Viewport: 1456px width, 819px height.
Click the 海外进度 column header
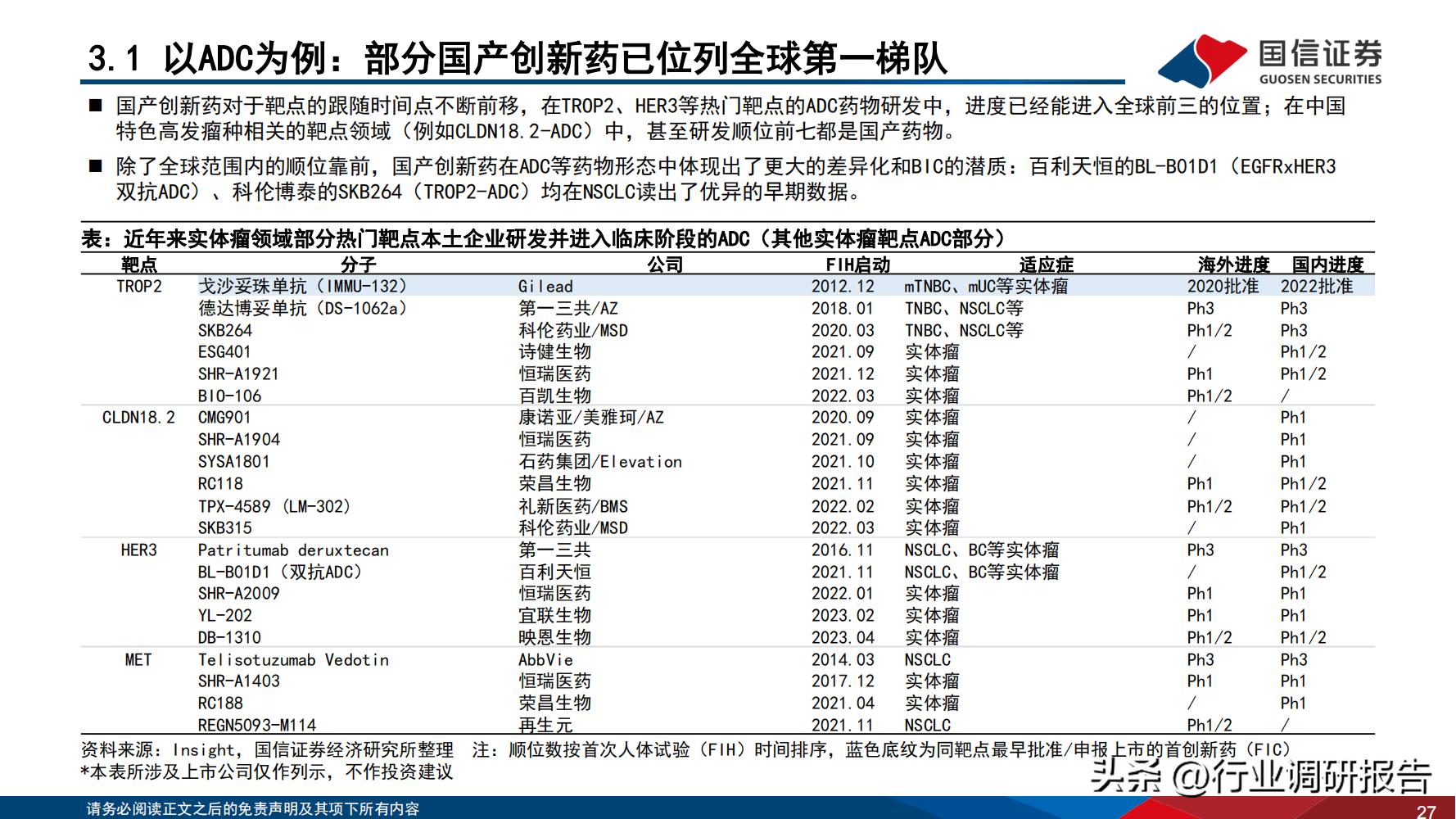(x=1233, y=265)
